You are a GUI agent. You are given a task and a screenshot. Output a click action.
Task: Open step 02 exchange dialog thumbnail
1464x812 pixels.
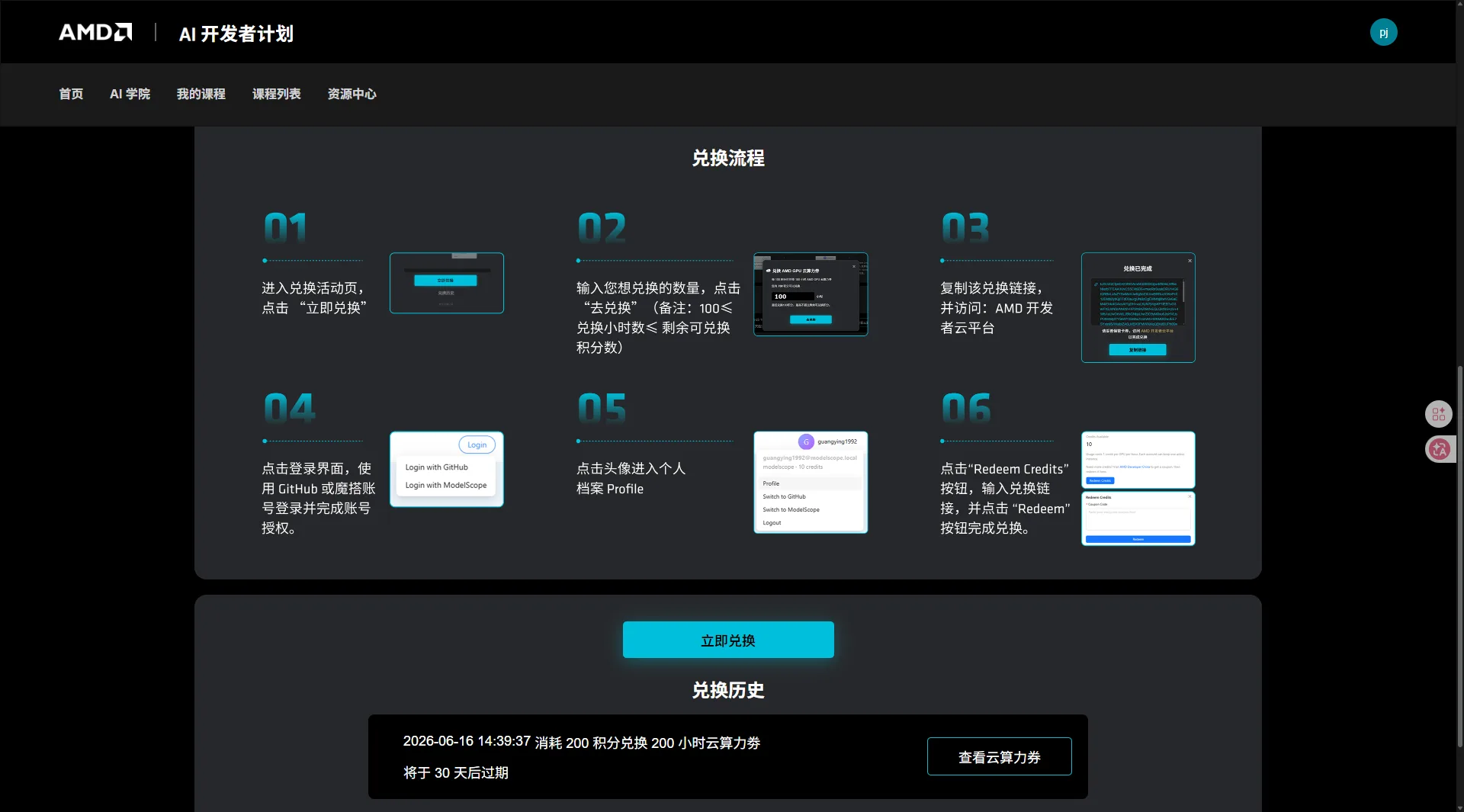[811, 294]
